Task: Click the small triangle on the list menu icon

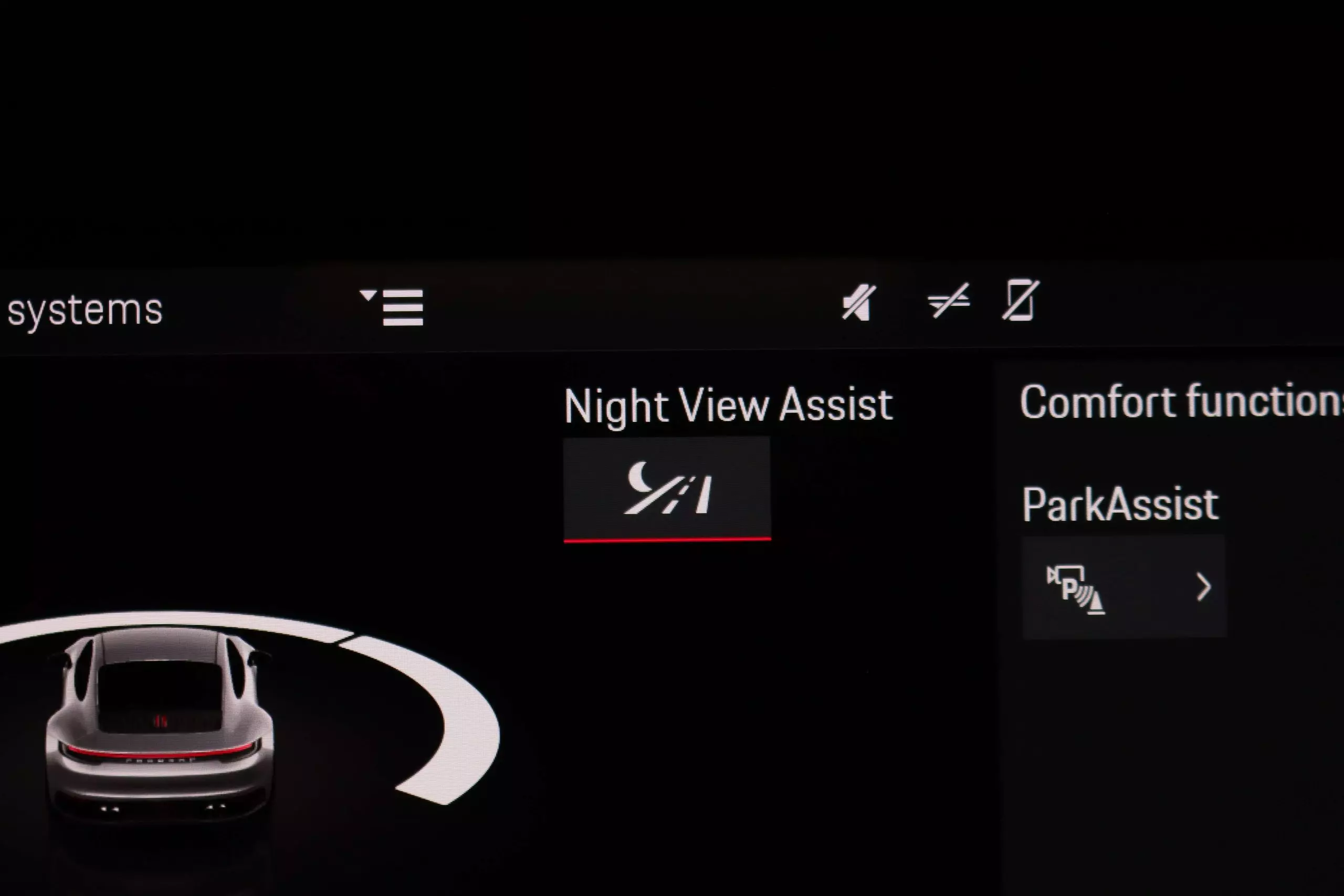Action: click(368, 295)
